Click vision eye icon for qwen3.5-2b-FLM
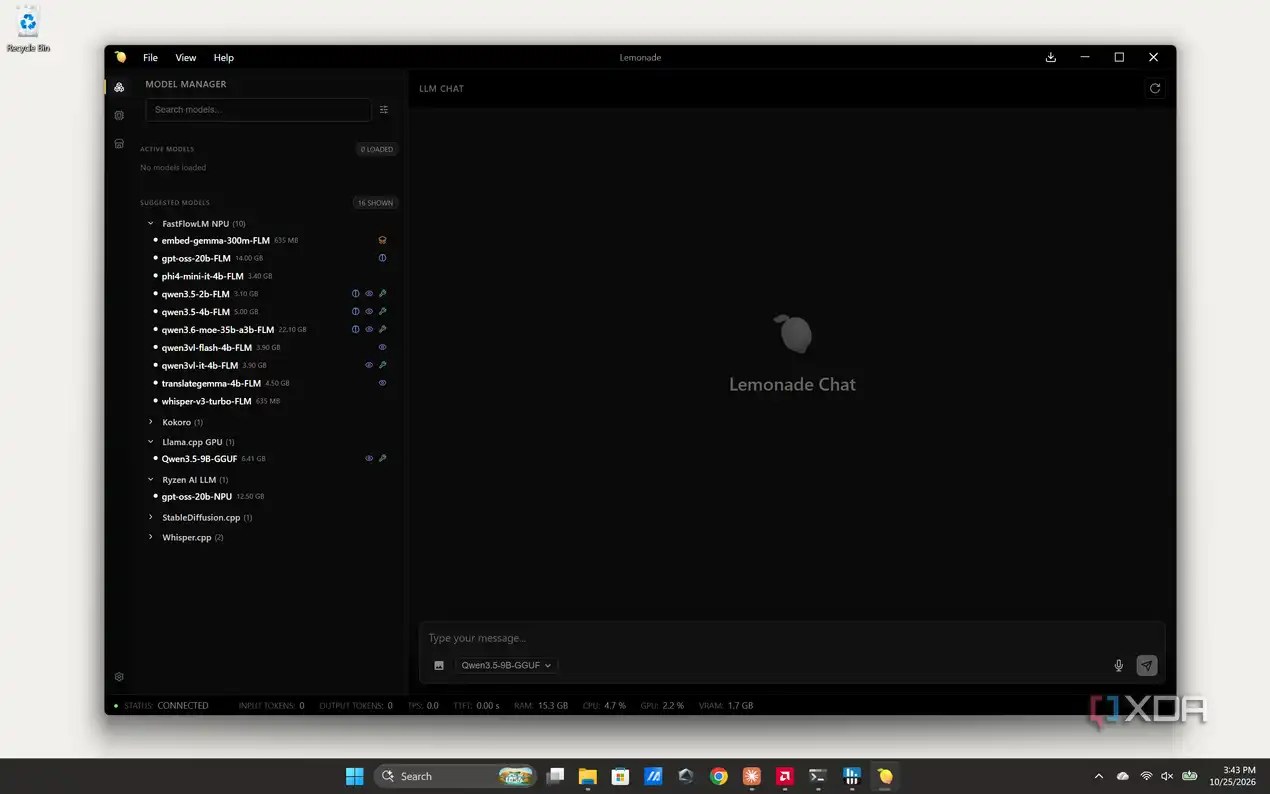 click(369, 294)
